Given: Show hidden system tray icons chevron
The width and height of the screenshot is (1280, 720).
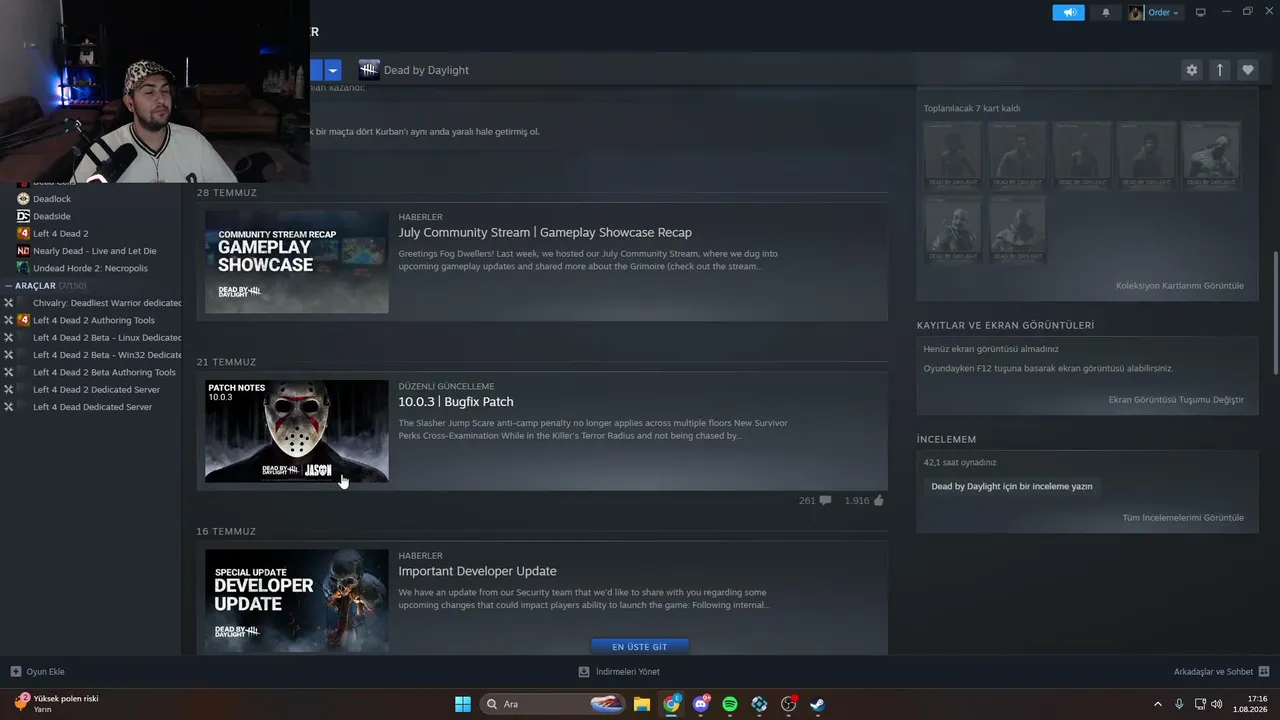Looking at the screenshot, I should tap(1158, 704).
